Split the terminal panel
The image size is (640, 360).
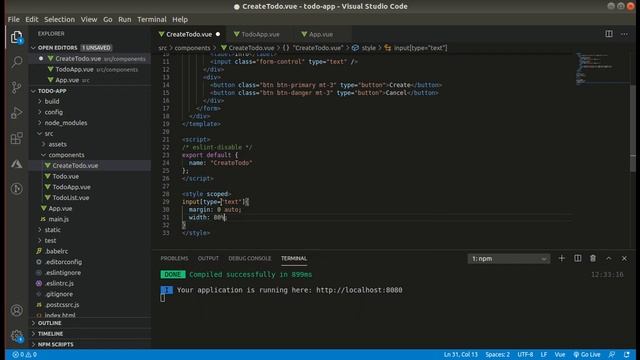pos(578,258)
